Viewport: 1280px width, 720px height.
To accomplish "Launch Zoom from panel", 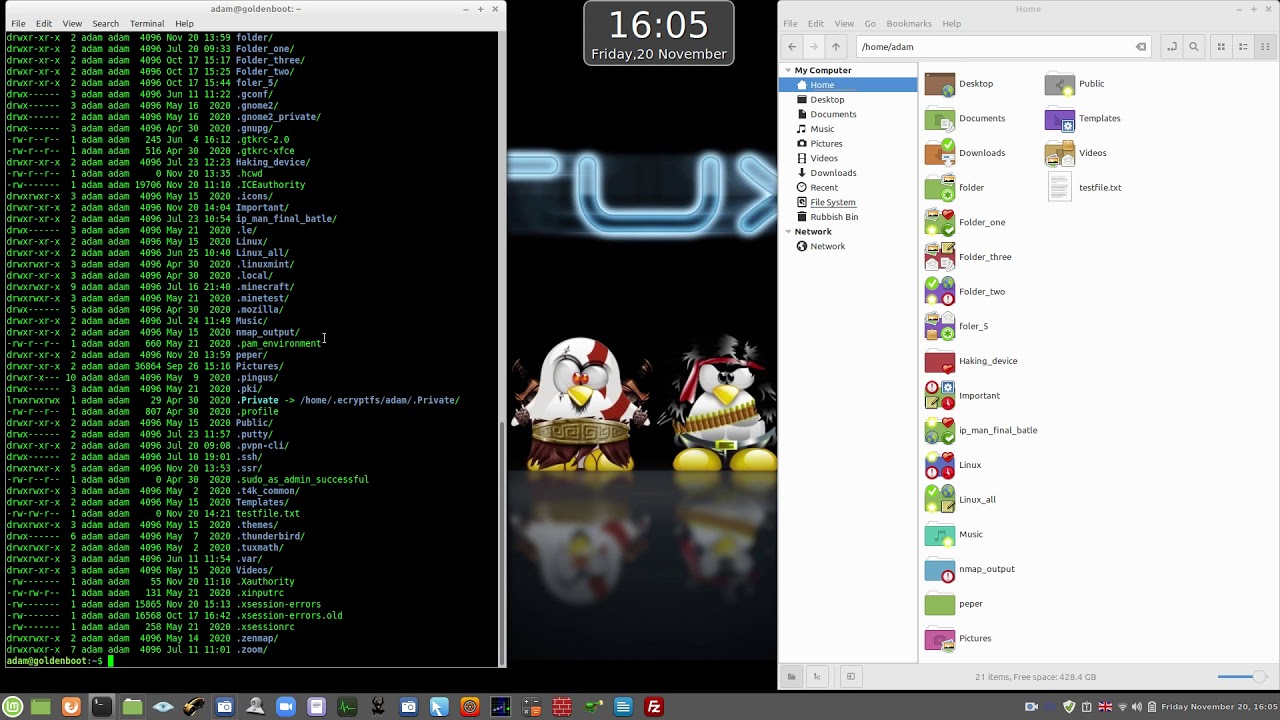I will pyautogui.click(x=285, y=707).
